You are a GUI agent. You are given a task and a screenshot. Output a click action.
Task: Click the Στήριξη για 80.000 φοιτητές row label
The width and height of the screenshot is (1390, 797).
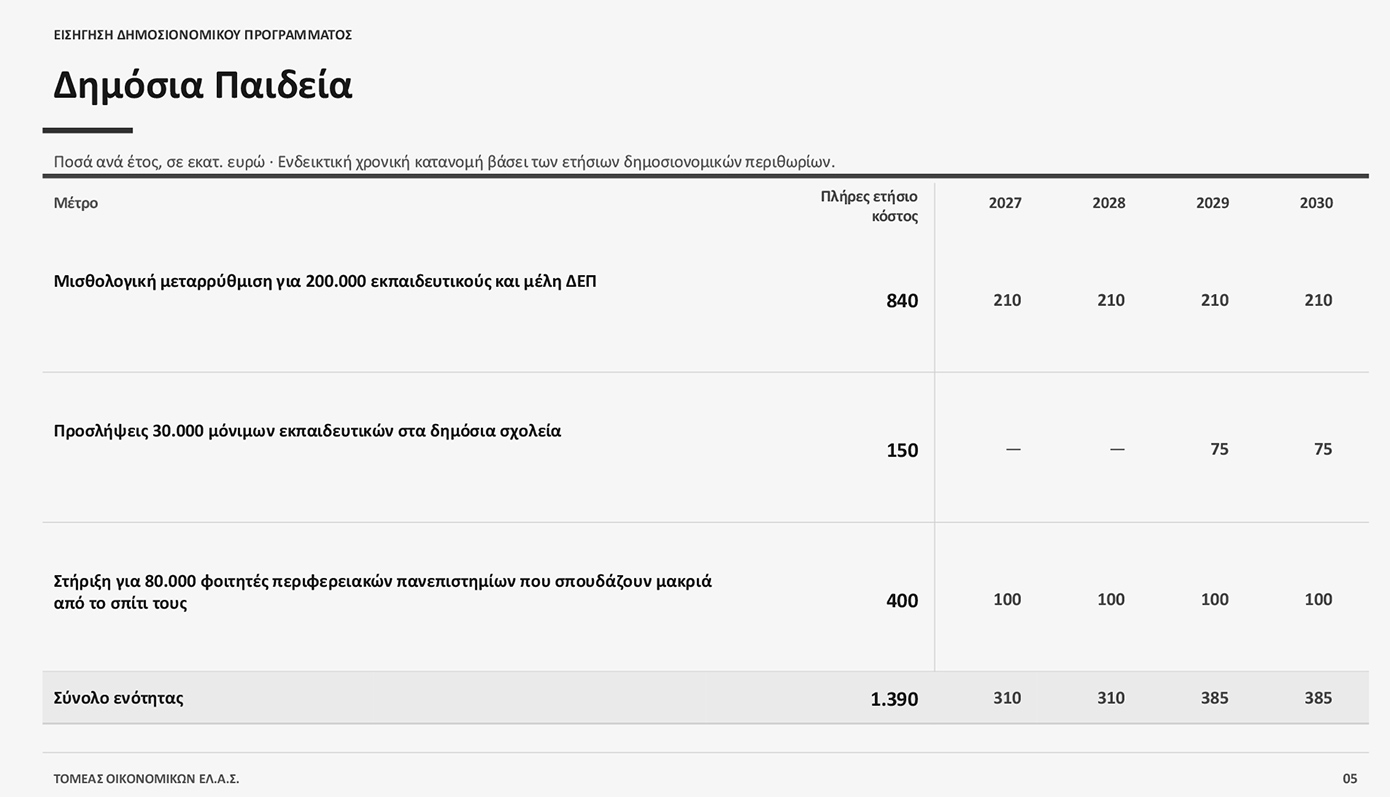(383, 592)
